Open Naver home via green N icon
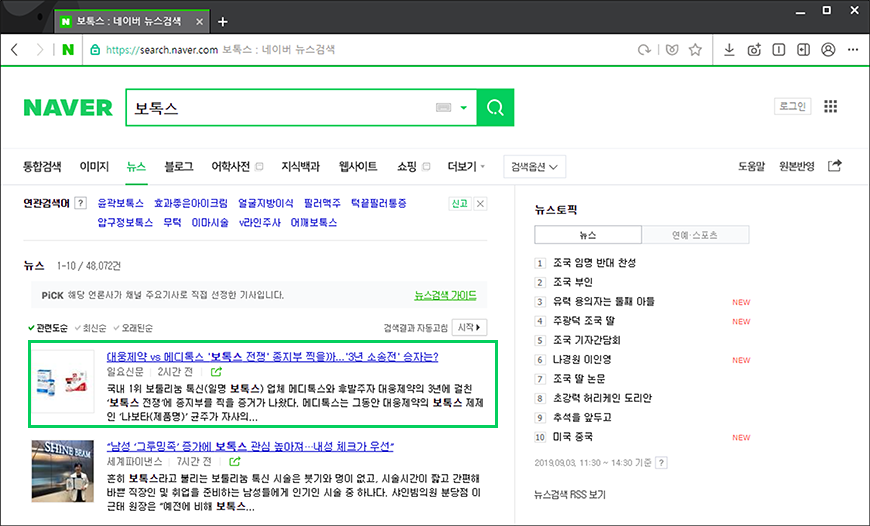 (x=68, y=50)
